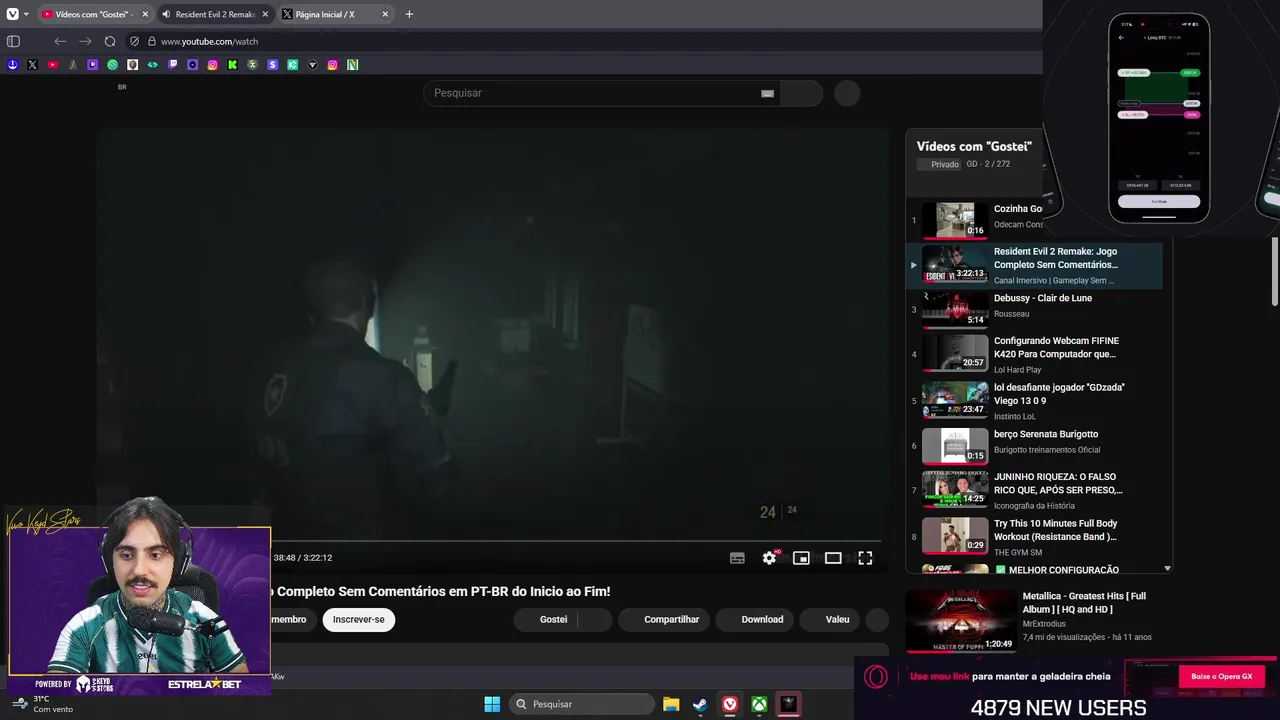The width and height of the screenshot is (1280, 720).
Task: Open the Twitch bookmark icon in bookmarks bar
Action: coord(172,64)
